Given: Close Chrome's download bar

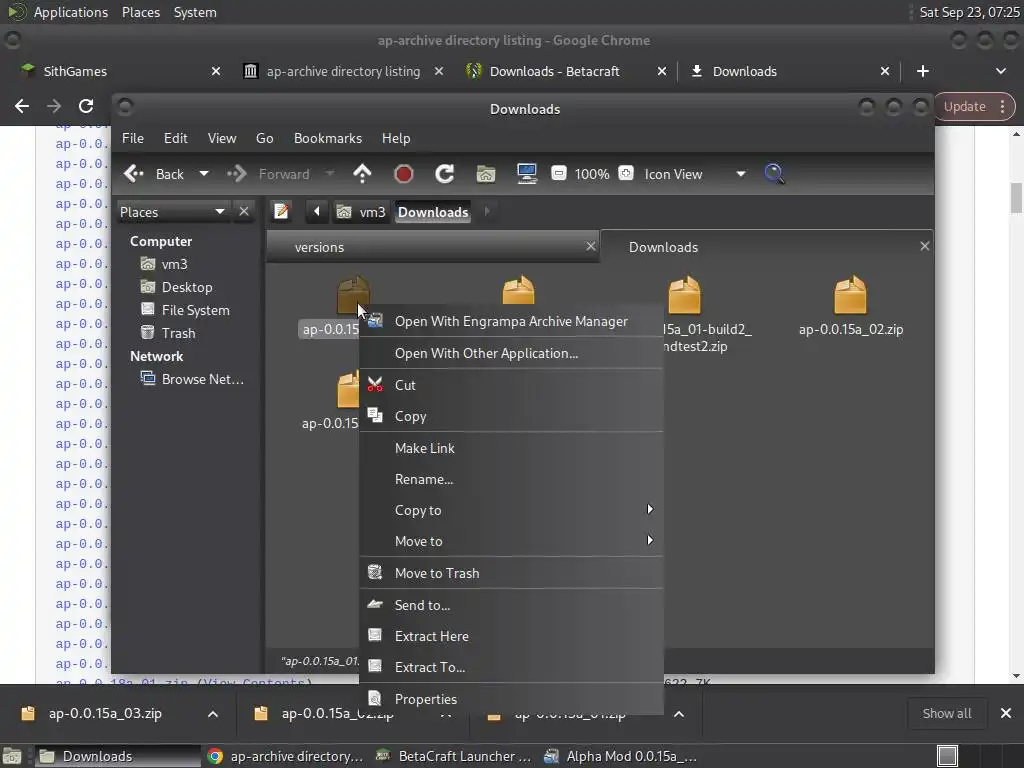Looking at the screenshot, I should tap(1006, 713).
